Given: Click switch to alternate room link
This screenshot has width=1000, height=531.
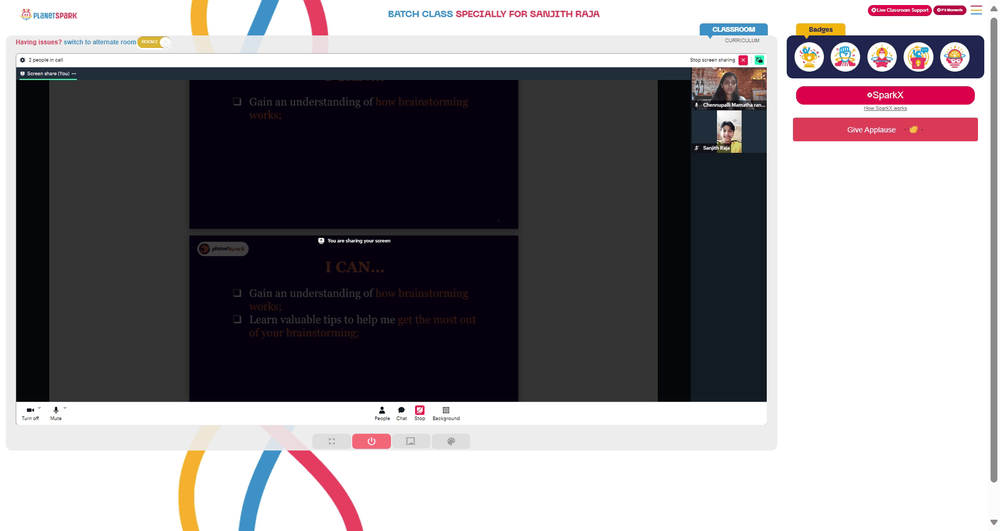Looking at the screenshot, I should coord(99,42).
